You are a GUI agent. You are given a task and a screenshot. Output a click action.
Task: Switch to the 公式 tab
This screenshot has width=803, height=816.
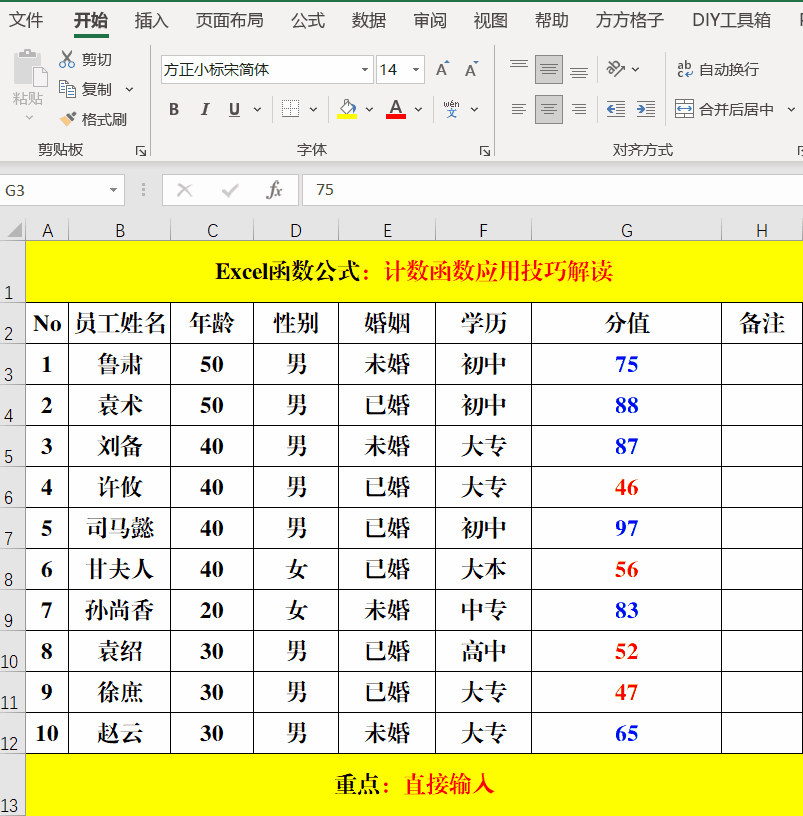point(308,20)
